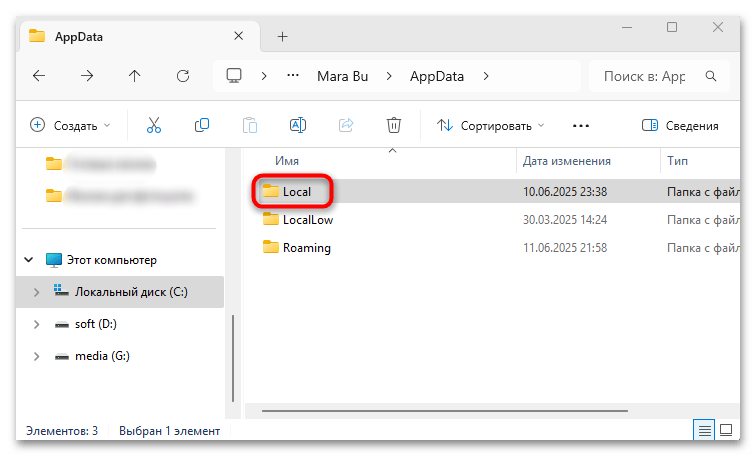
Task: Select the AppData tab
Action: (x=139, y=37)
